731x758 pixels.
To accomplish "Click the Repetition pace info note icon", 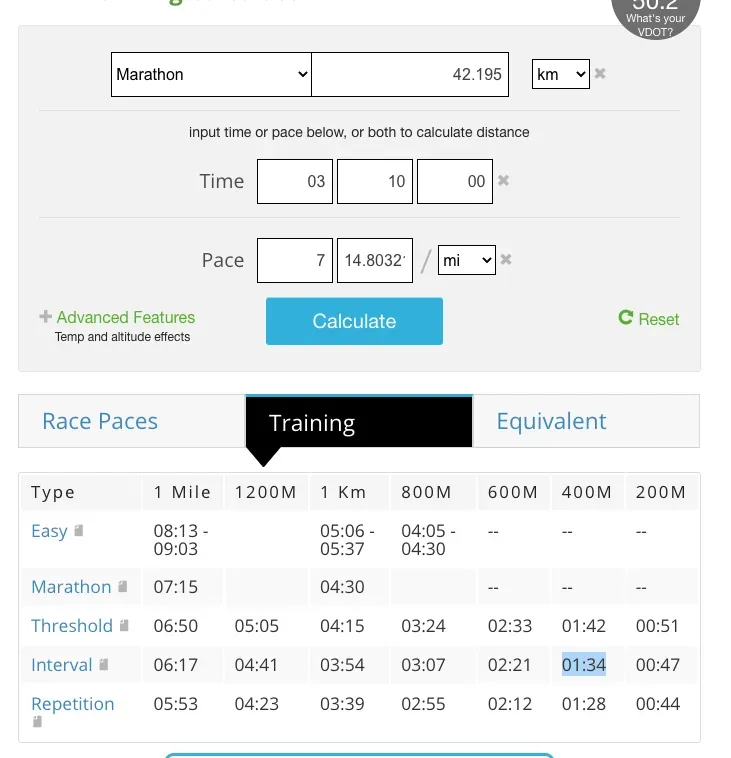I will click(x=38, y=721).
